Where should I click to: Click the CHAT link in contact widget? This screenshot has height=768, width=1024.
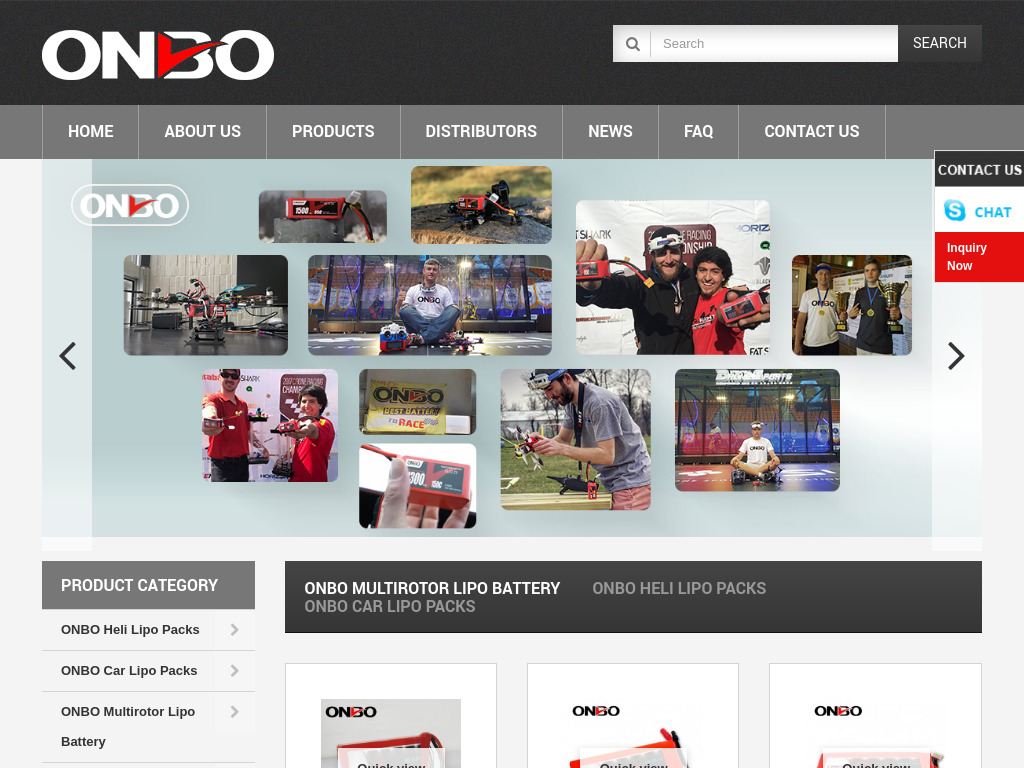tap(993, 212)
